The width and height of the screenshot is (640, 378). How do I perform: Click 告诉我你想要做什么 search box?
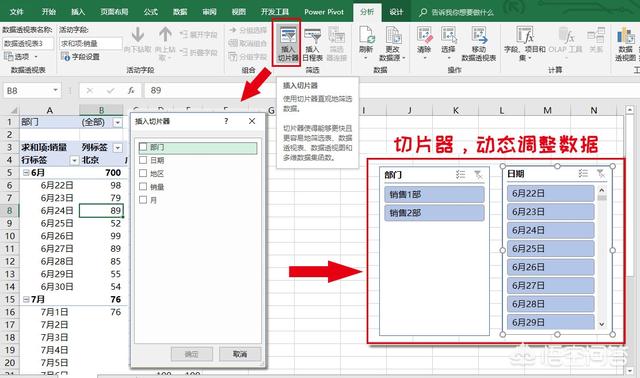tap(457, 12)
